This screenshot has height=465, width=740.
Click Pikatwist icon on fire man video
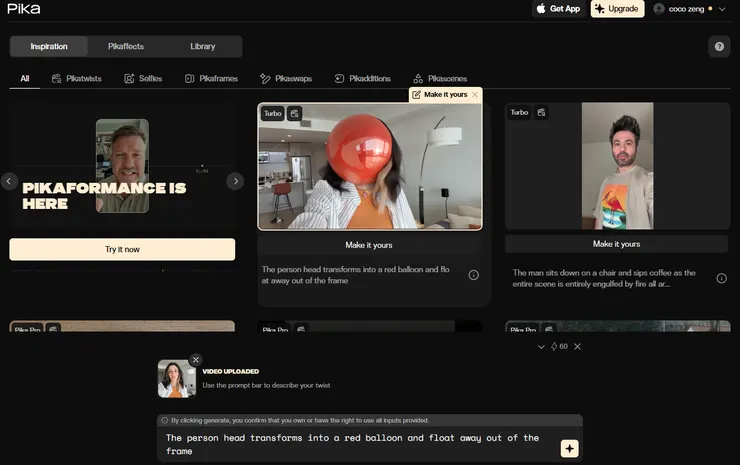(541, 112)
